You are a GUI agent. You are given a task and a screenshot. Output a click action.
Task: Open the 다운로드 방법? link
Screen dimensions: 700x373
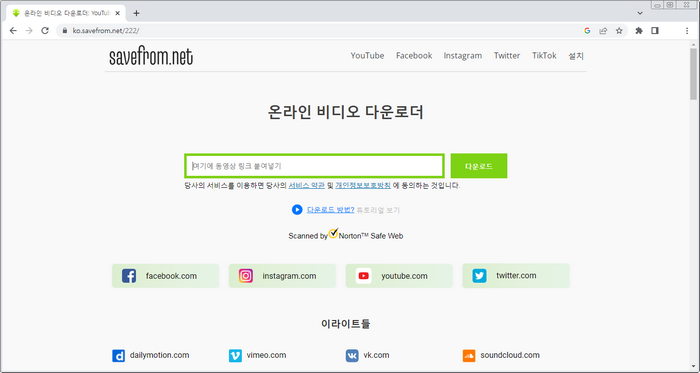[x=330, y=210]
